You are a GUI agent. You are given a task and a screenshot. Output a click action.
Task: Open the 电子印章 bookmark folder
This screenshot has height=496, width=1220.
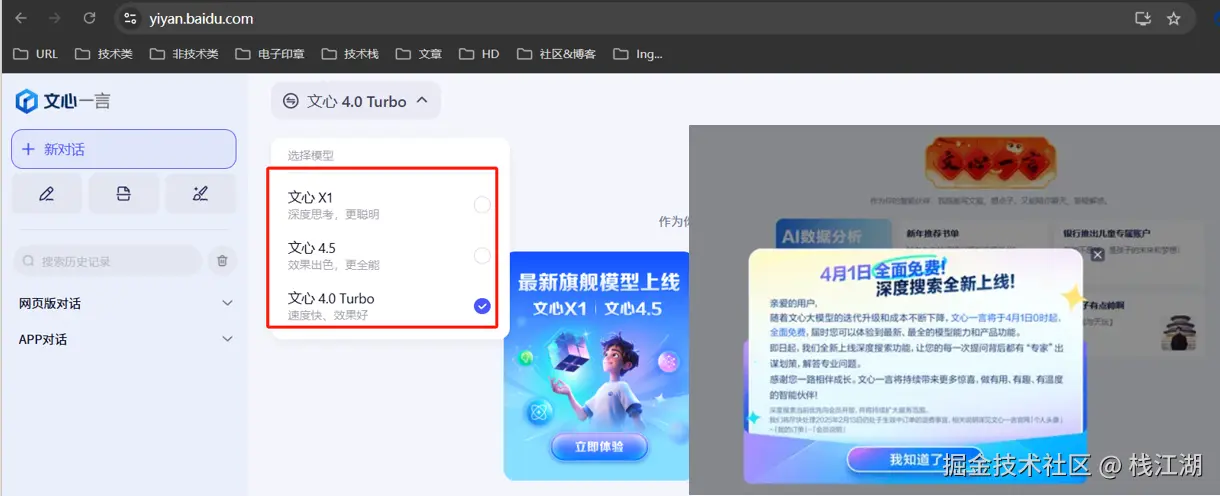click(x=269, y=54)
